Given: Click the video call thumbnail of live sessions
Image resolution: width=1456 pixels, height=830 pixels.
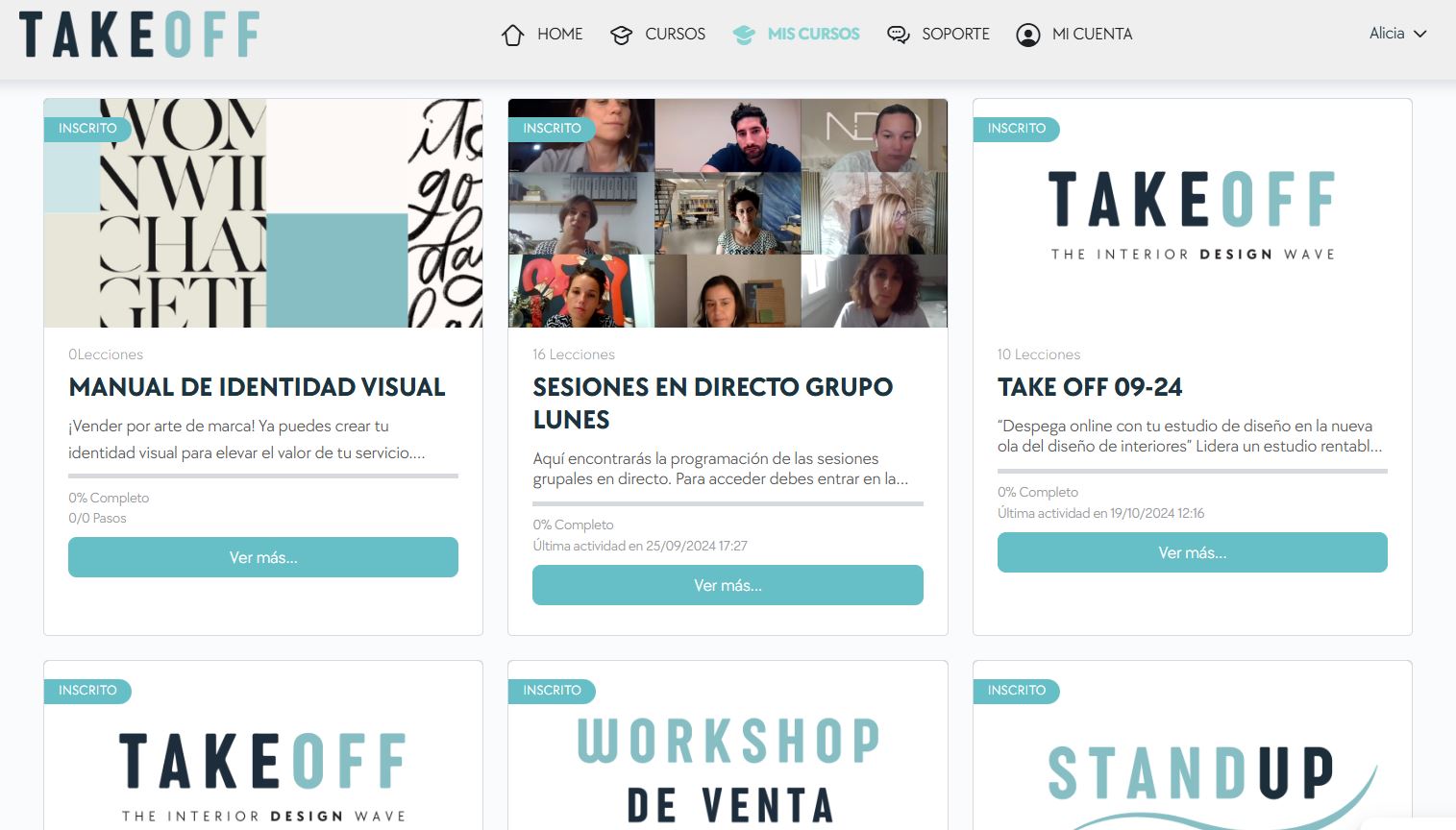Looking at the screenshot, I should coord(728,213).
